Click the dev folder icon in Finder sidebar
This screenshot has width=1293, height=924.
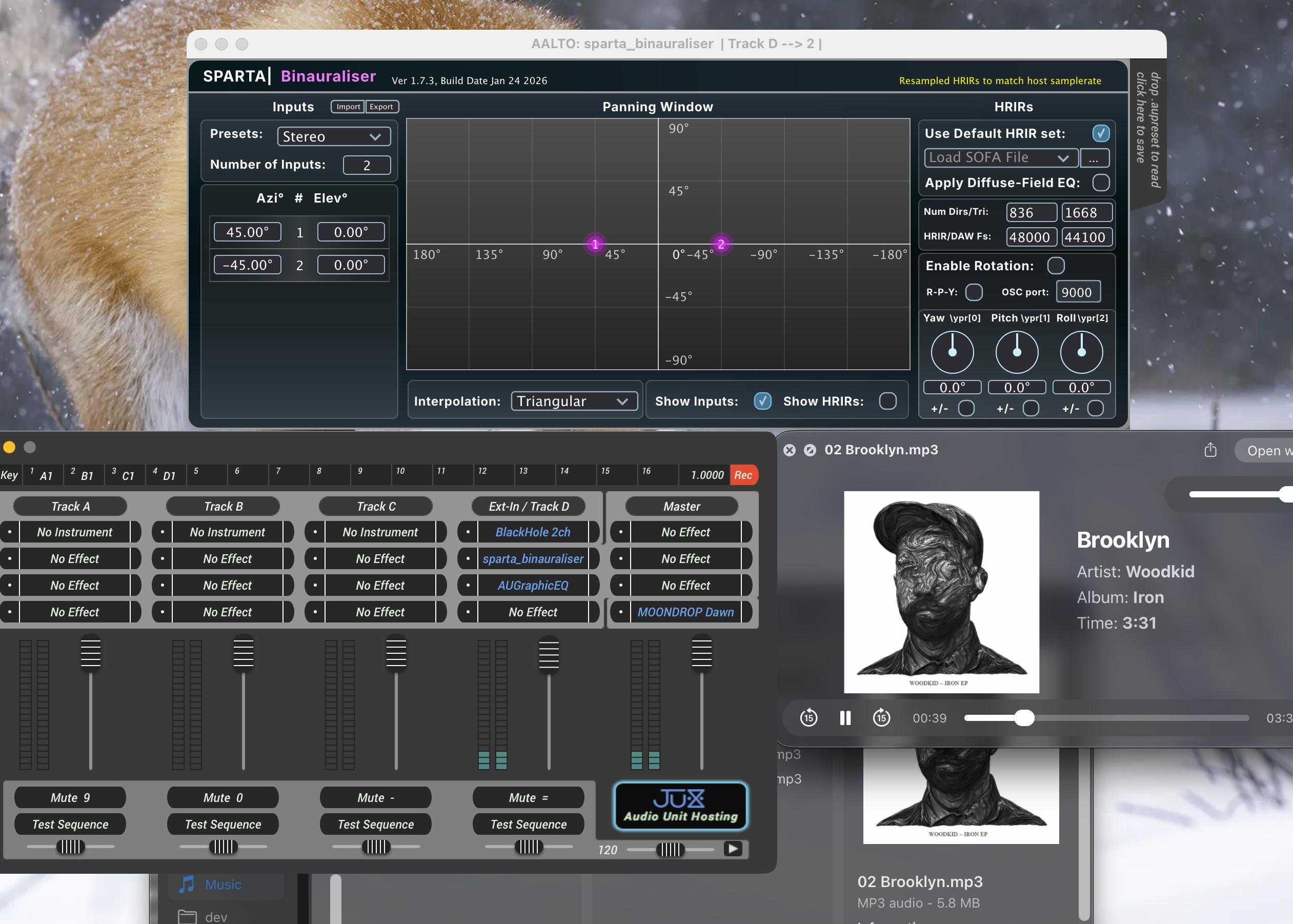click(187, 917)
